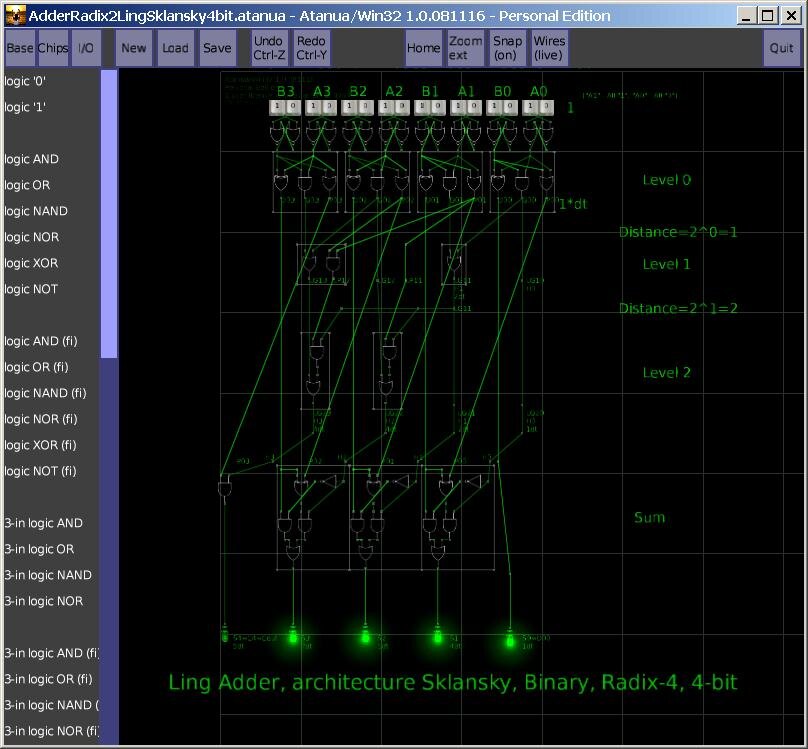Viewport: 808px width, 749px height.
Task: Toggle the '1' key under input B3
Action: (x=277, y=108)
